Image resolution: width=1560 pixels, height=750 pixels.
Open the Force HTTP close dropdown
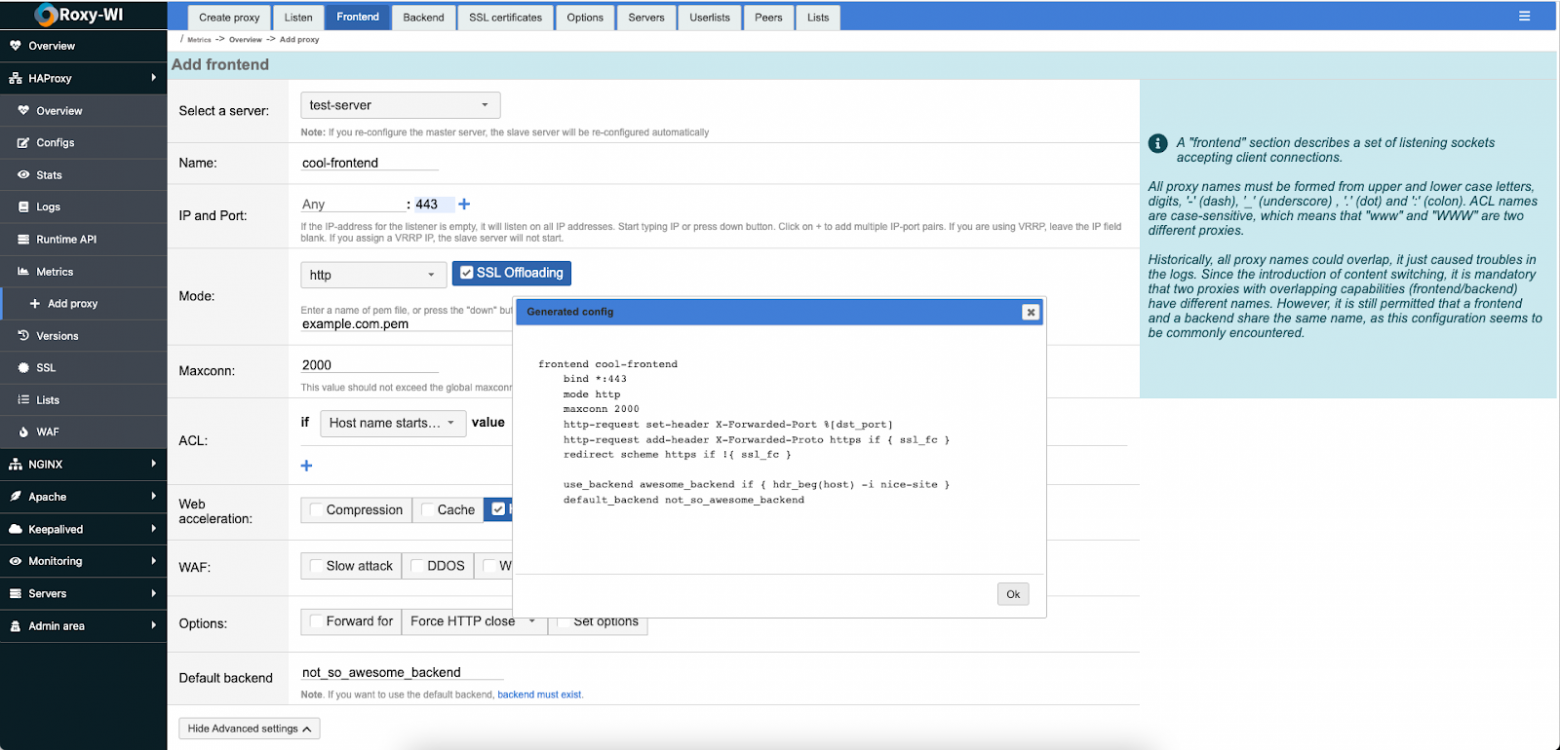pyautogui.click(x=475, y=622)
